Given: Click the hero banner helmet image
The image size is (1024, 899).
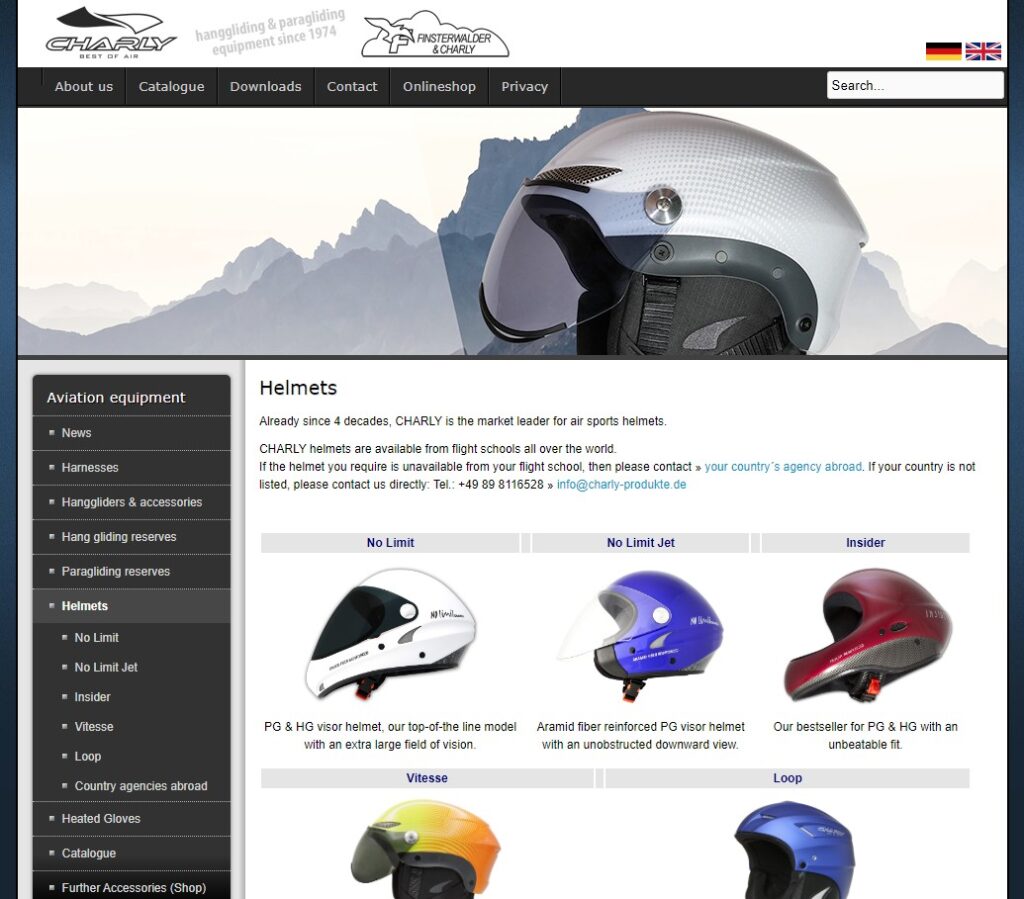Looking at the screenshot, I should 512,232.
